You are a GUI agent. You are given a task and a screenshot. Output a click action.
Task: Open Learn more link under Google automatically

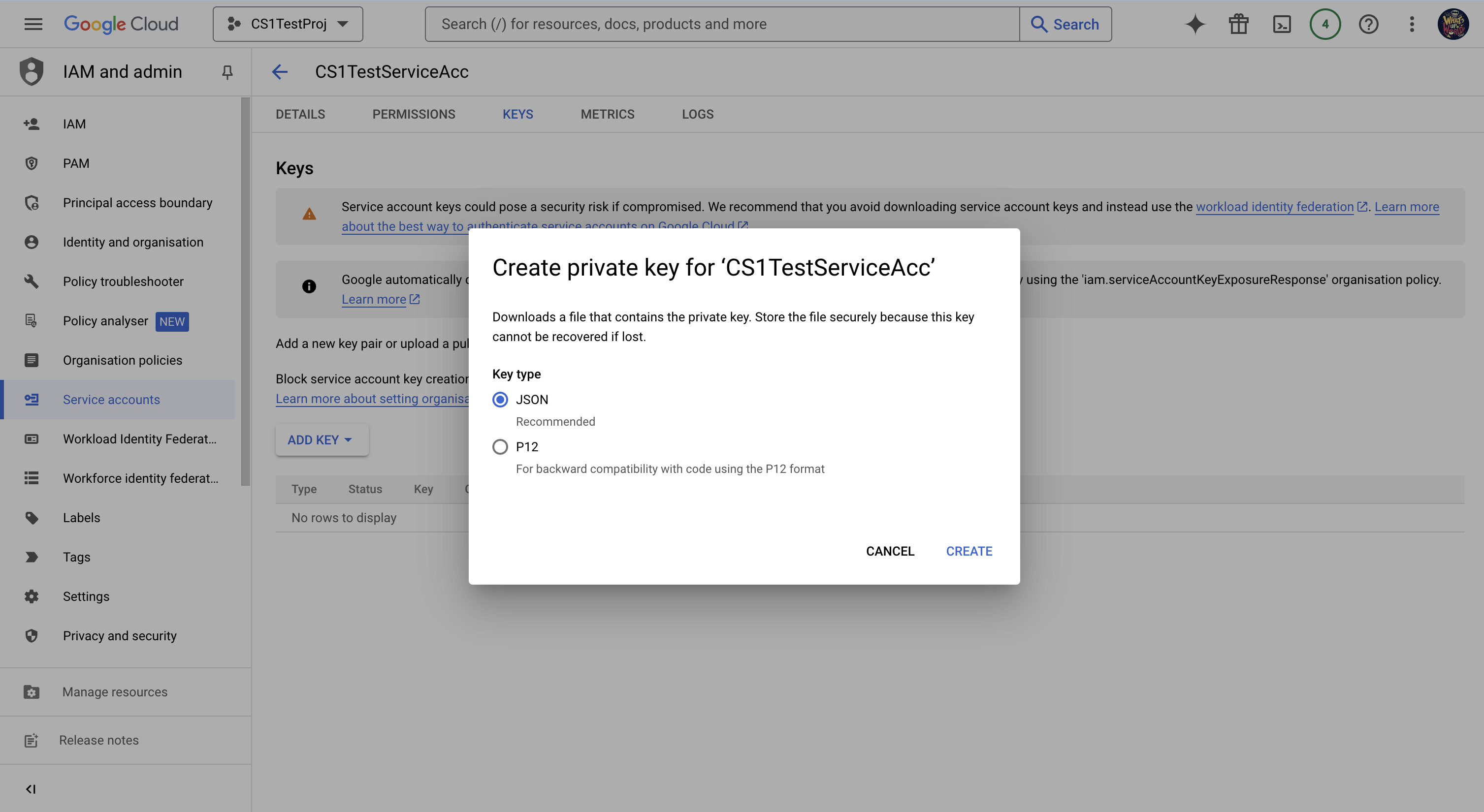(380, 300)
